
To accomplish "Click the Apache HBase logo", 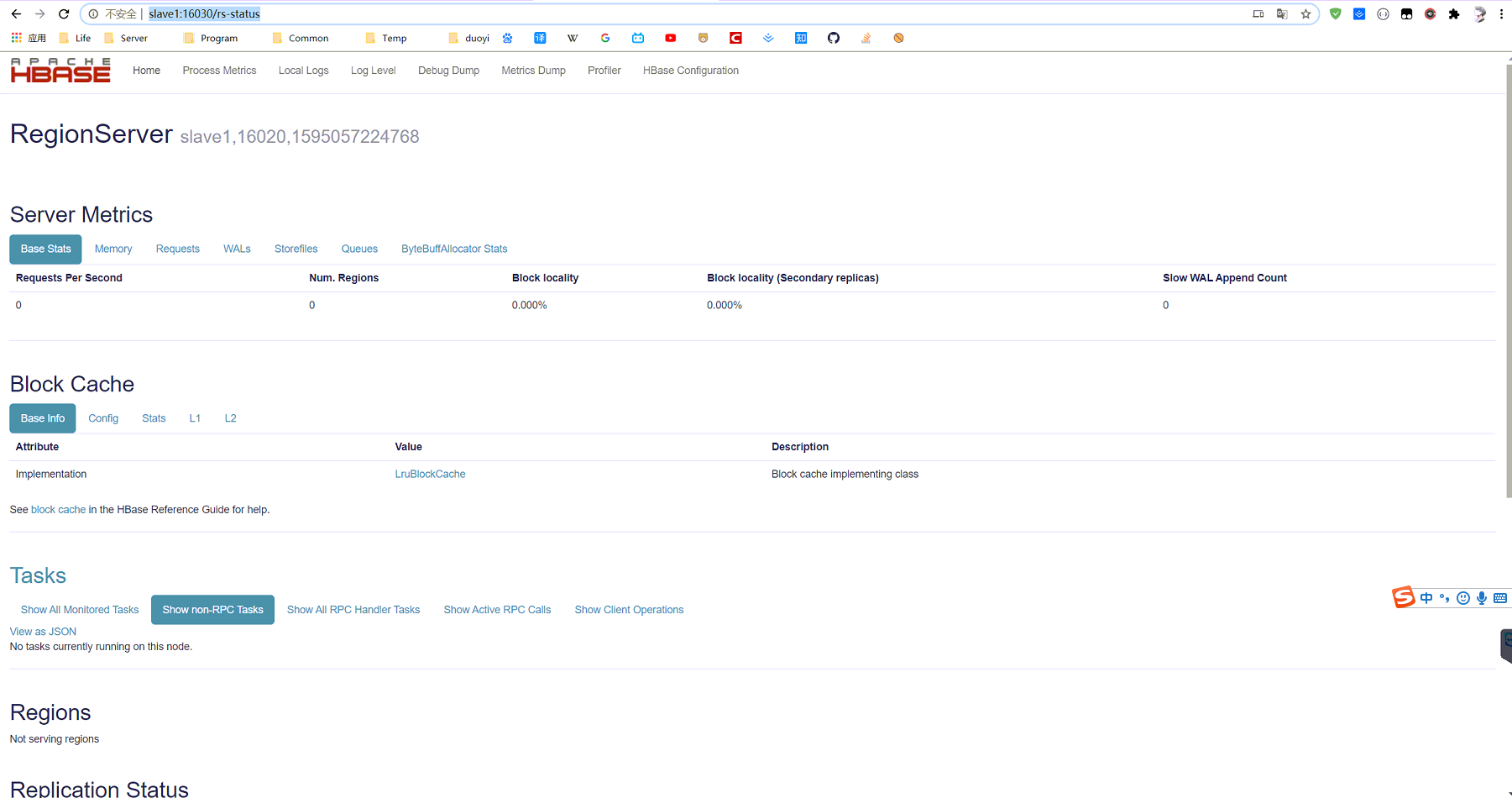I will pos(60,71).
